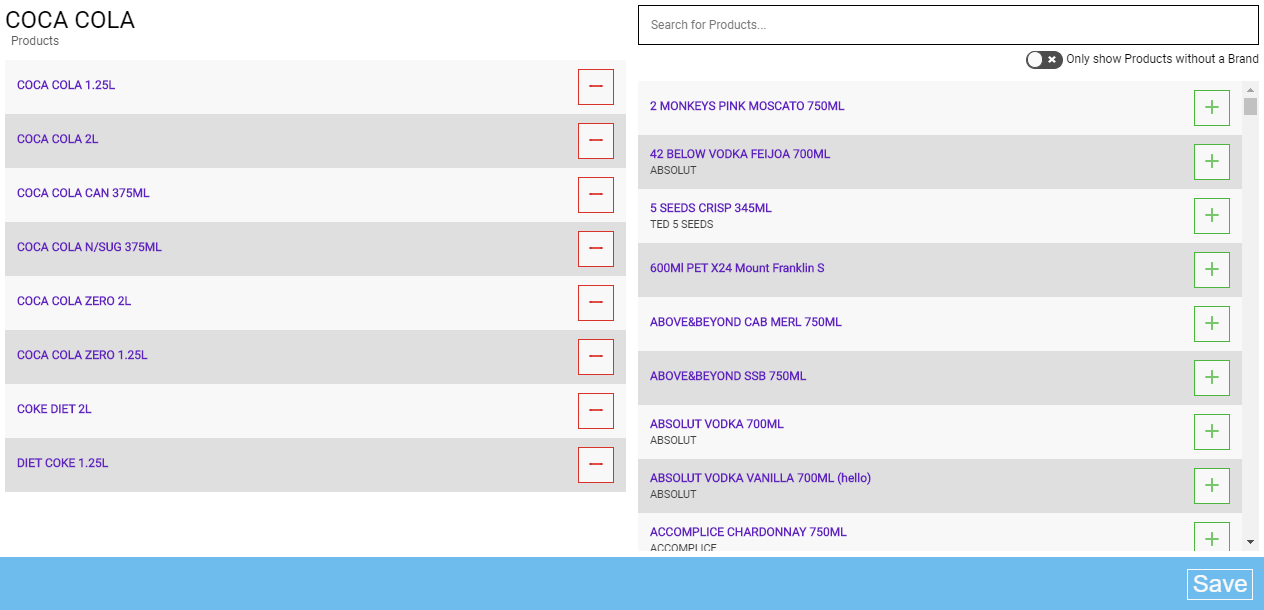Open 42 BELOW VODKA FEIJOA 700ML link

click(x=740, y=154)
